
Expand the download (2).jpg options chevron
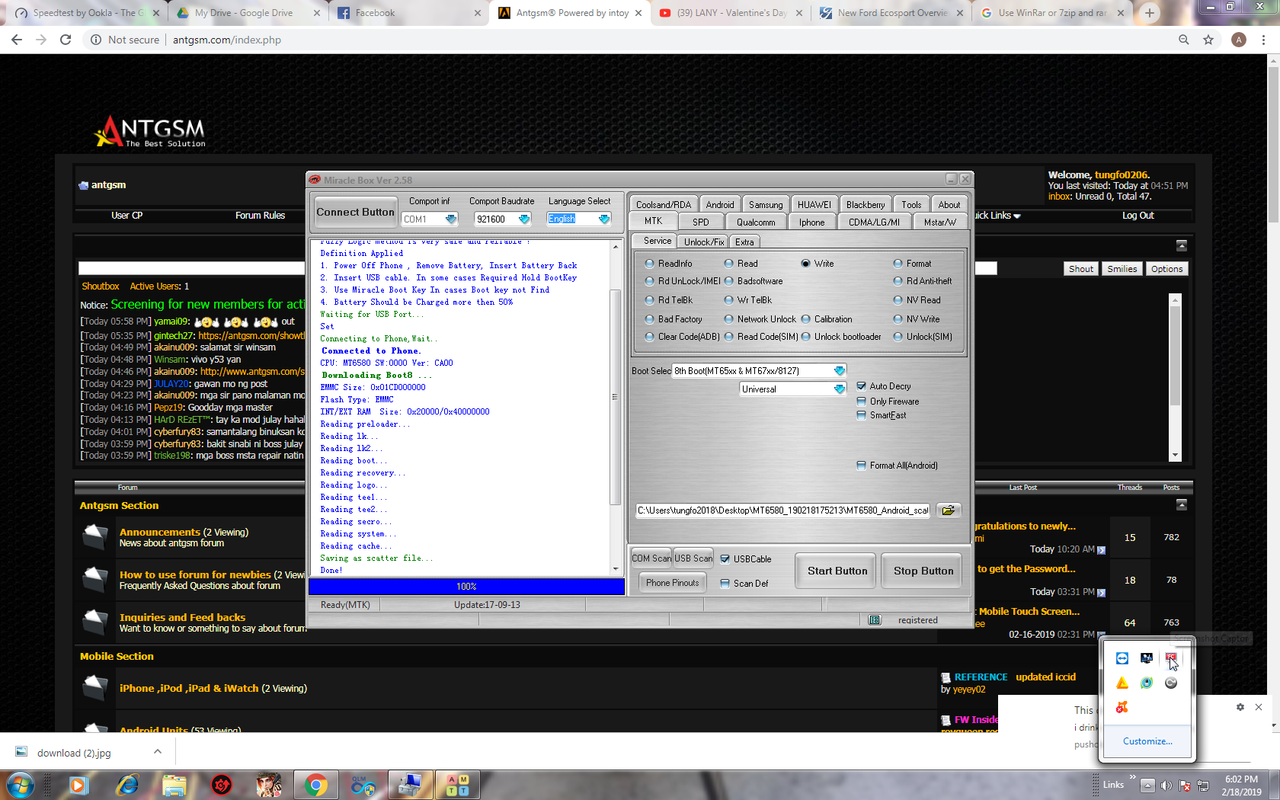click(157, 752)
